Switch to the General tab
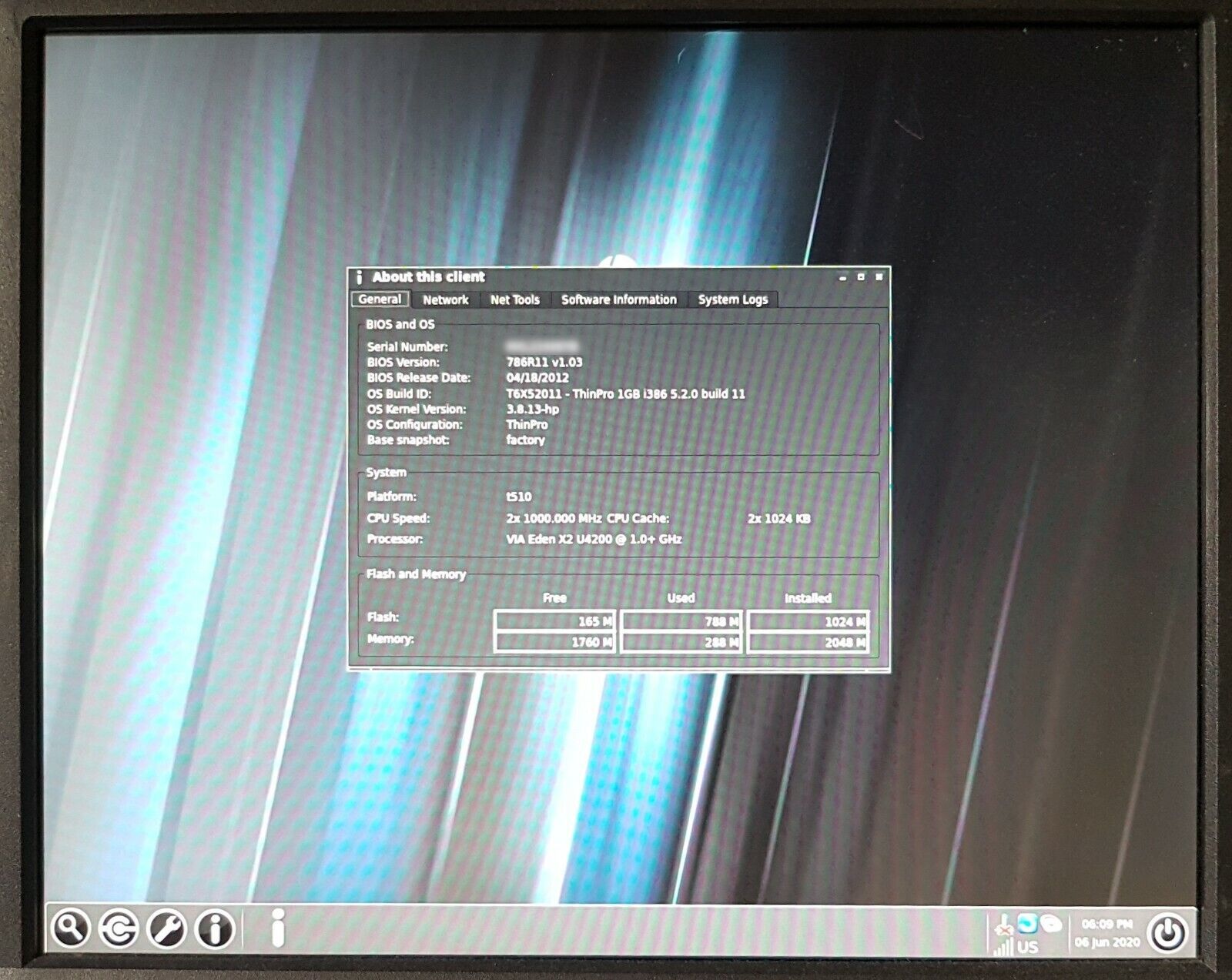This screenshot has width=1232, height=980. coord(380,299)
